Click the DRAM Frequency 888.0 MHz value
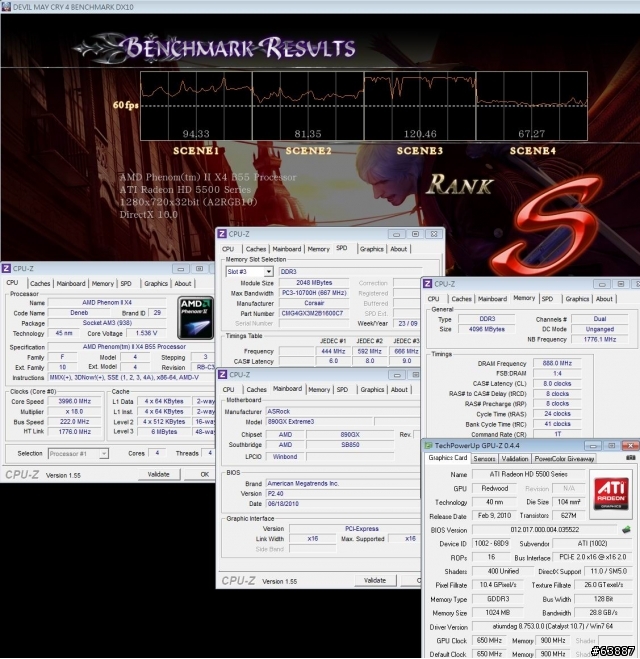640x659 pixels. (557, 363)
